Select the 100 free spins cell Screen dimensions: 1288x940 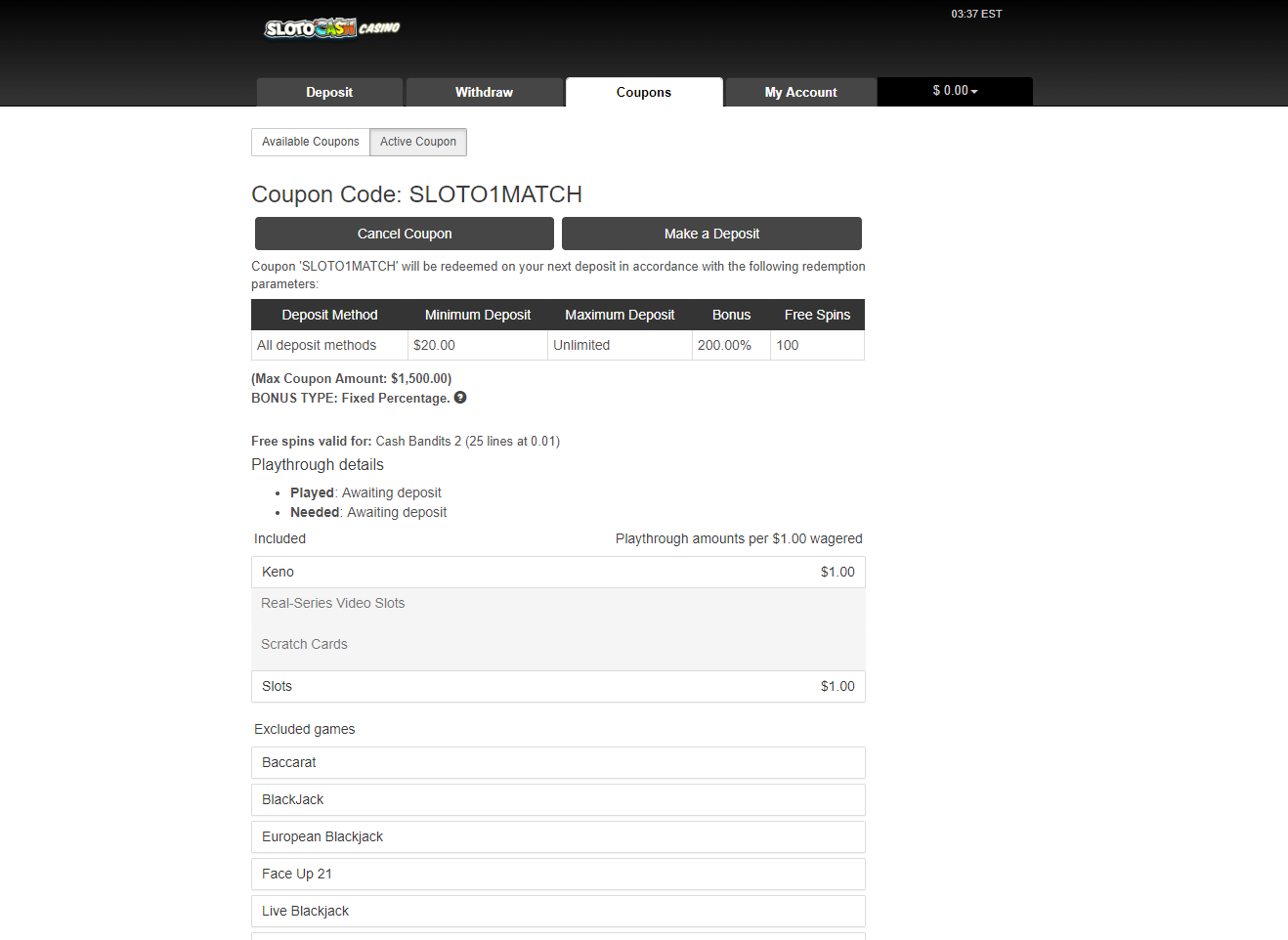click(817, 345)
